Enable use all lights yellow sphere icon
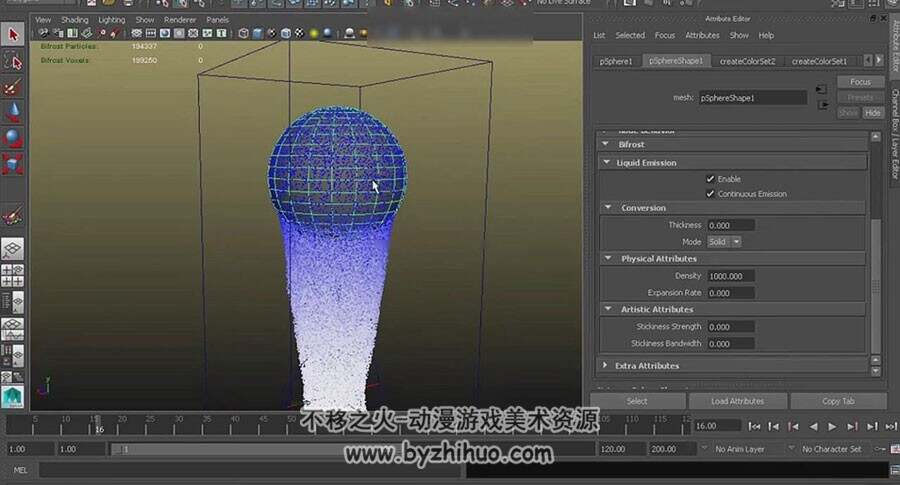Viewport: 900px width, 485px height. (x=314, y=33)
